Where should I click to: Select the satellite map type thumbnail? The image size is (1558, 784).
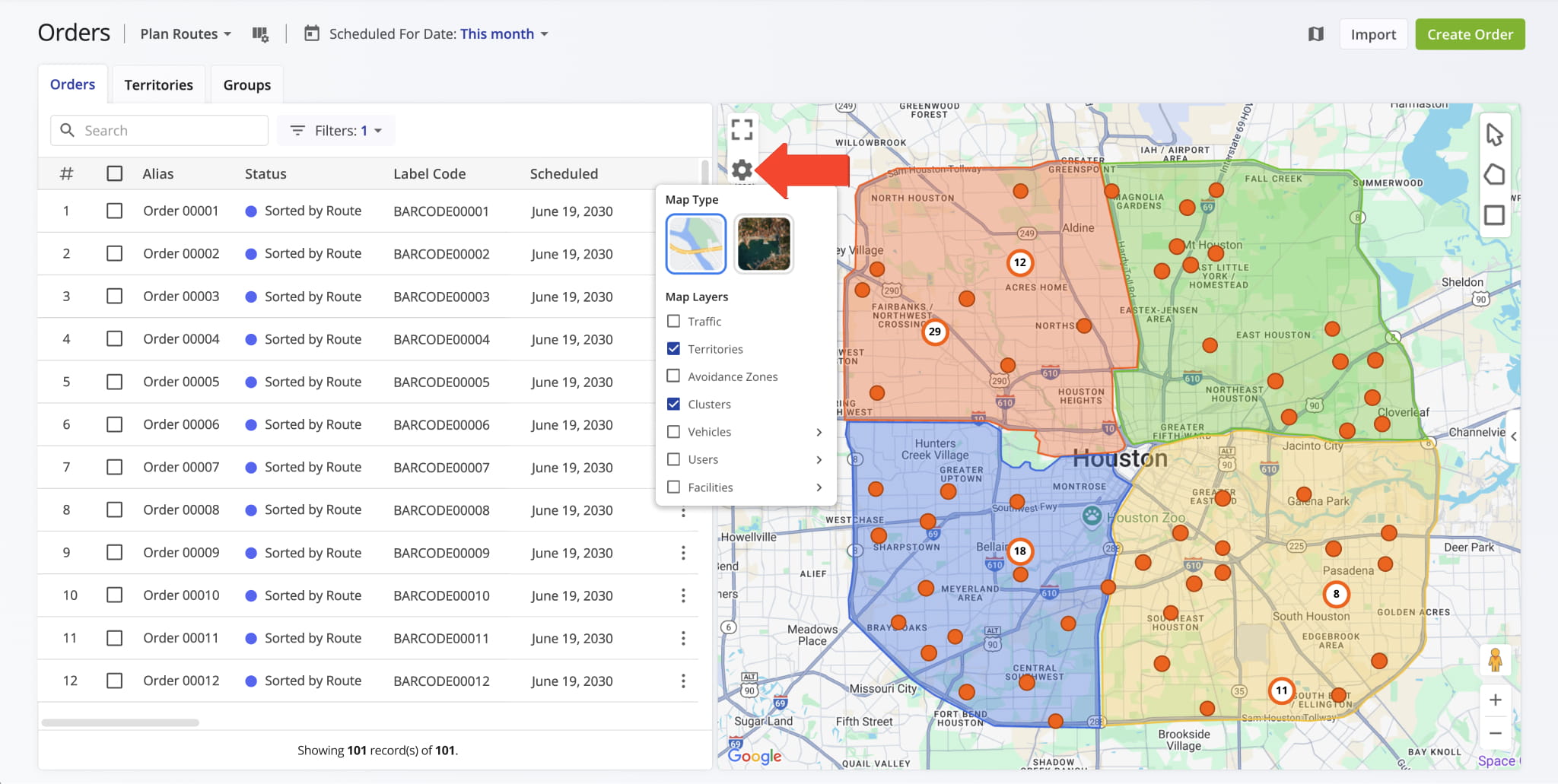764,243
